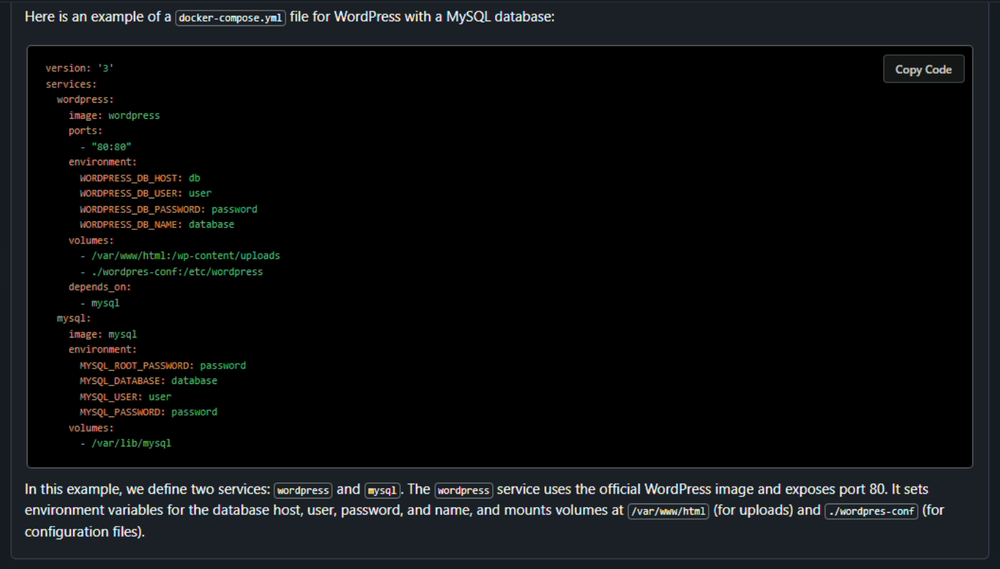Viewport: 1000px width, 569px height.
Task: Click the version: '3' line
Action: point(72,68)
